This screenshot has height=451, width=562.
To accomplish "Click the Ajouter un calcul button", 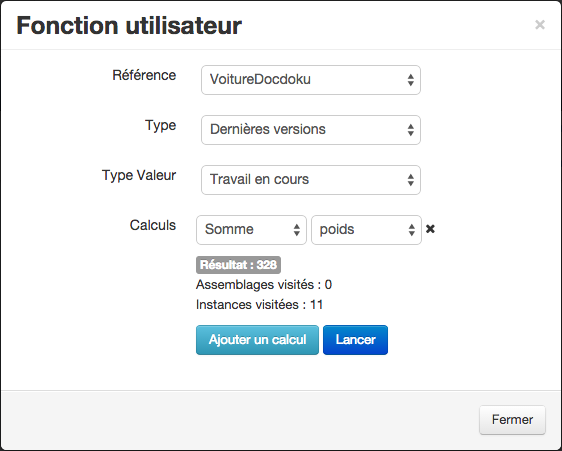I will click(257, 340).
